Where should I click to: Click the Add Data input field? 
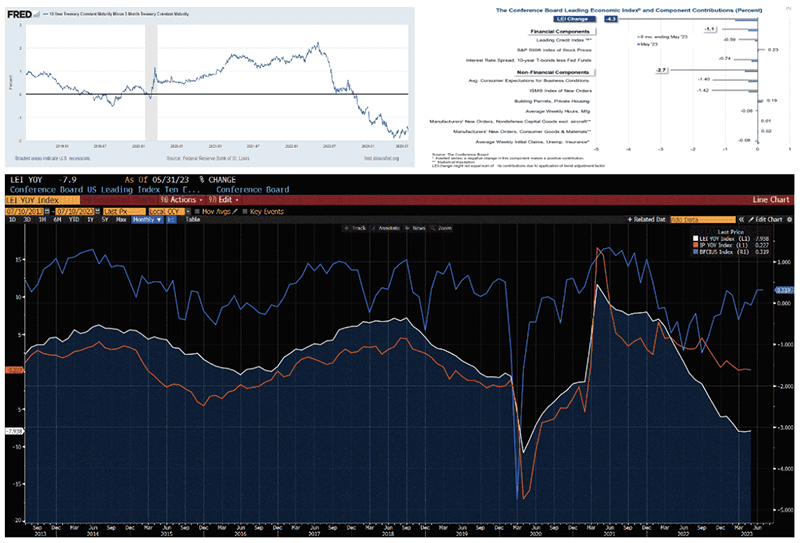click(703, 219)
